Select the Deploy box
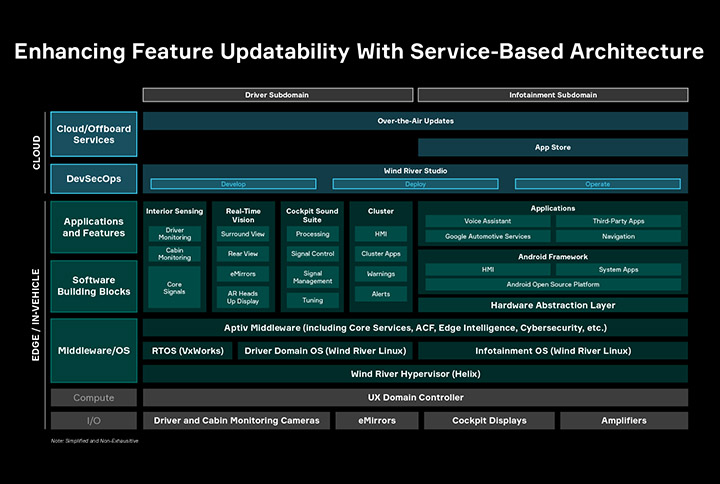The height and width of the screenshot is (484, 720). [416, 184]
